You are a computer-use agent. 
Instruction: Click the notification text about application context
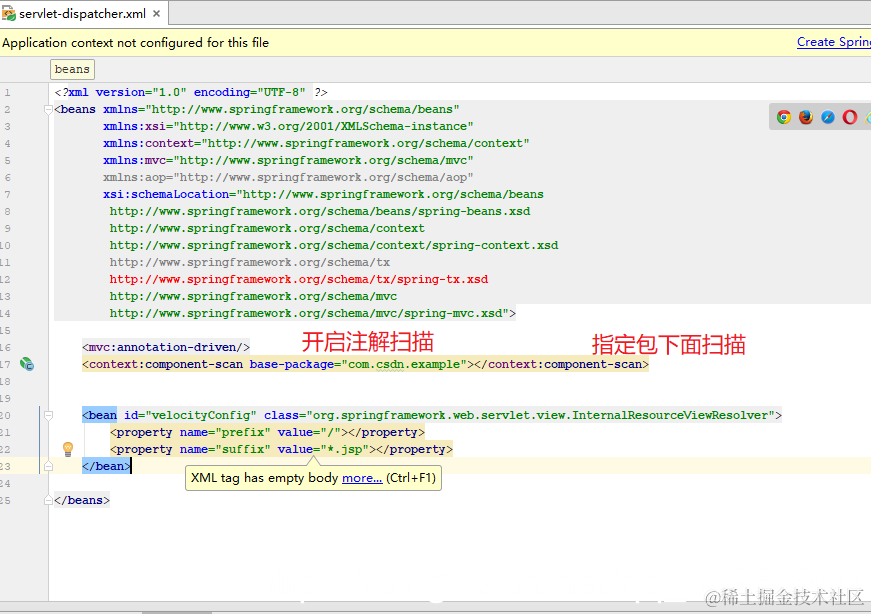coord(136,43)
